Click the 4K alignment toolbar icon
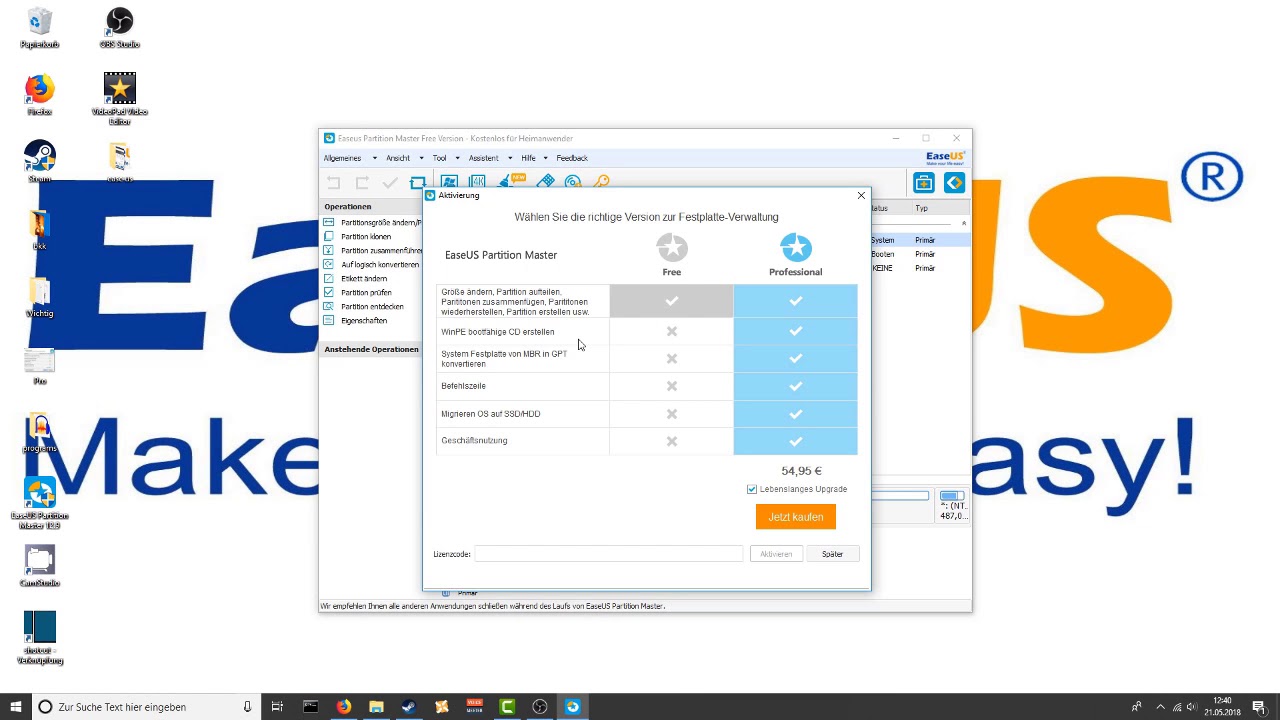This screenshot has width=1280, height=720. [477, 182]
